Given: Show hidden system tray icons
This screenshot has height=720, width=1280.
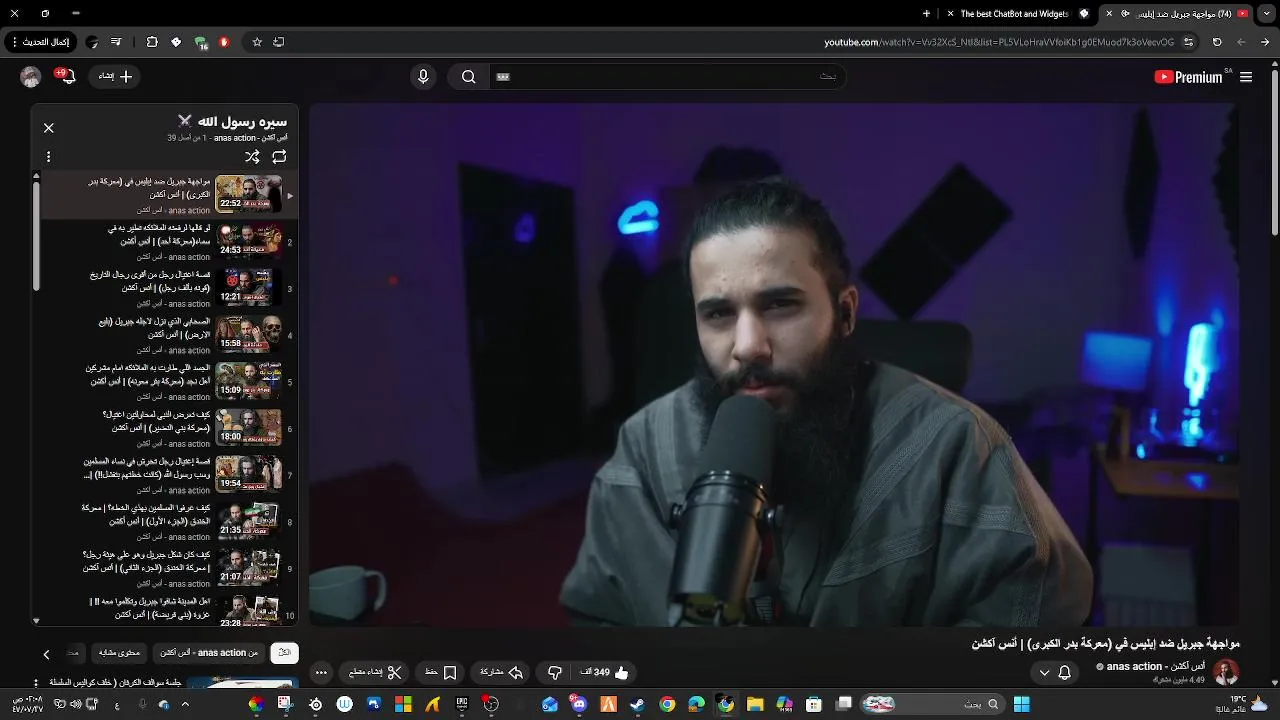Looking at the screenshot, I should click(x=185, y=704).
